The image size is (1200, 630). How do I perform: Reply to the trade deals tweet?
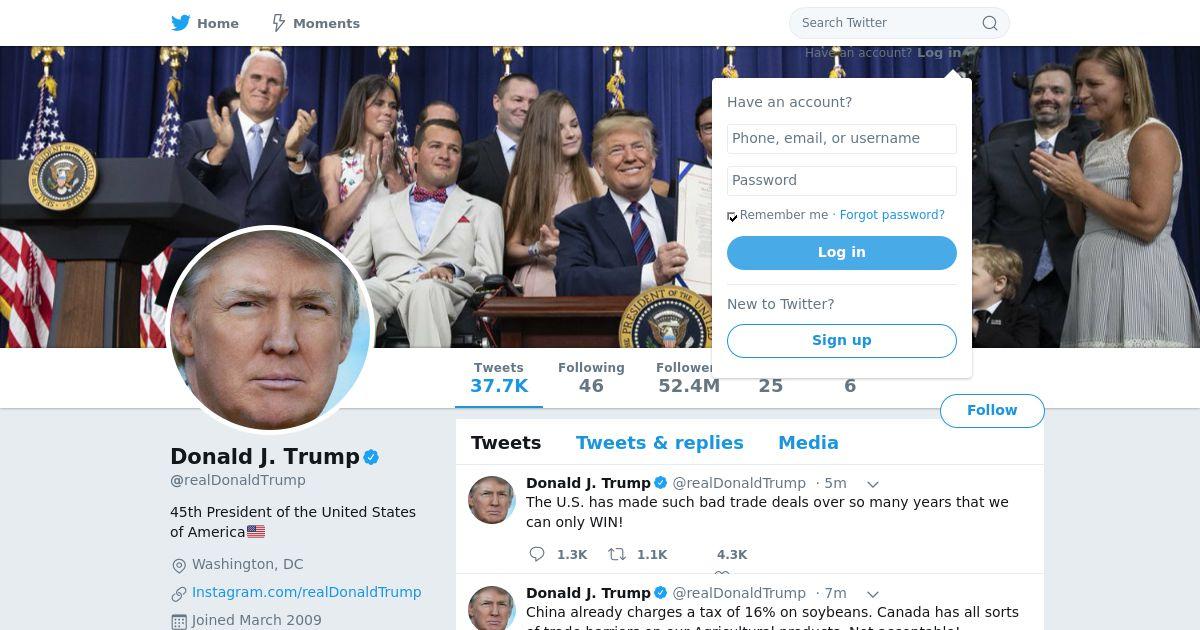537,554
